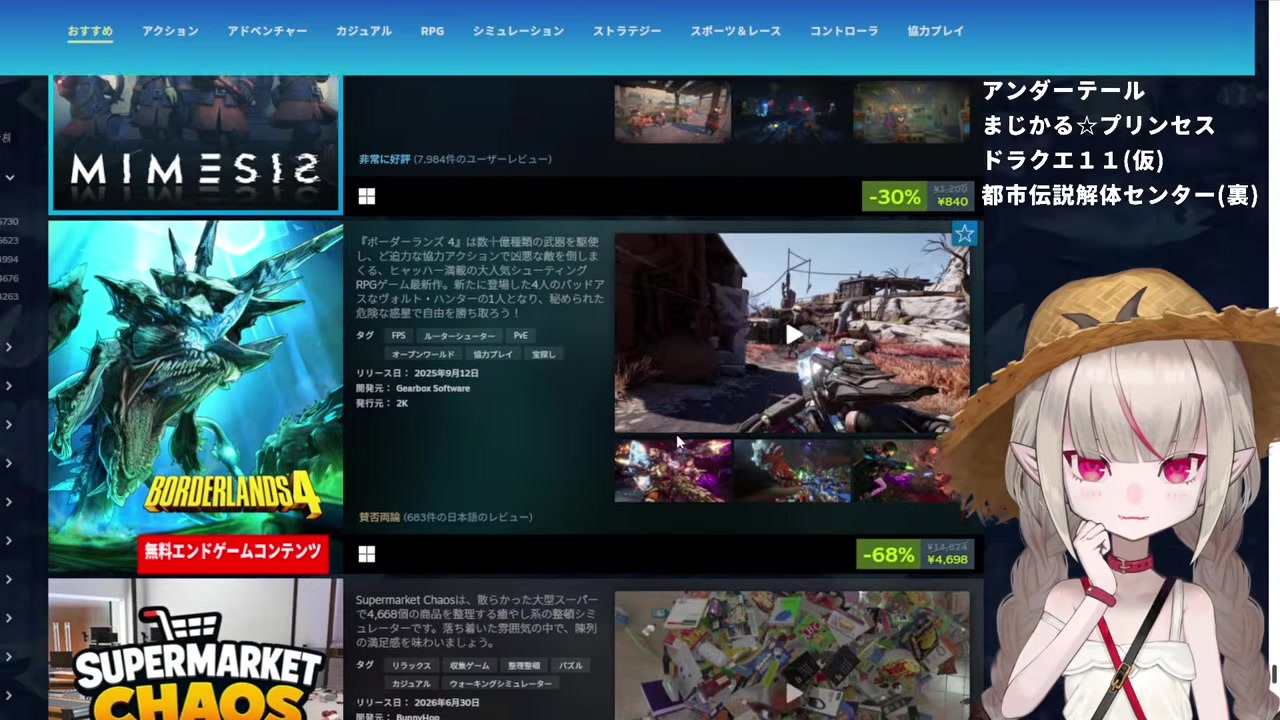
Task: Click the Windows icon in Mimesis row
Action: coord(367,197)
